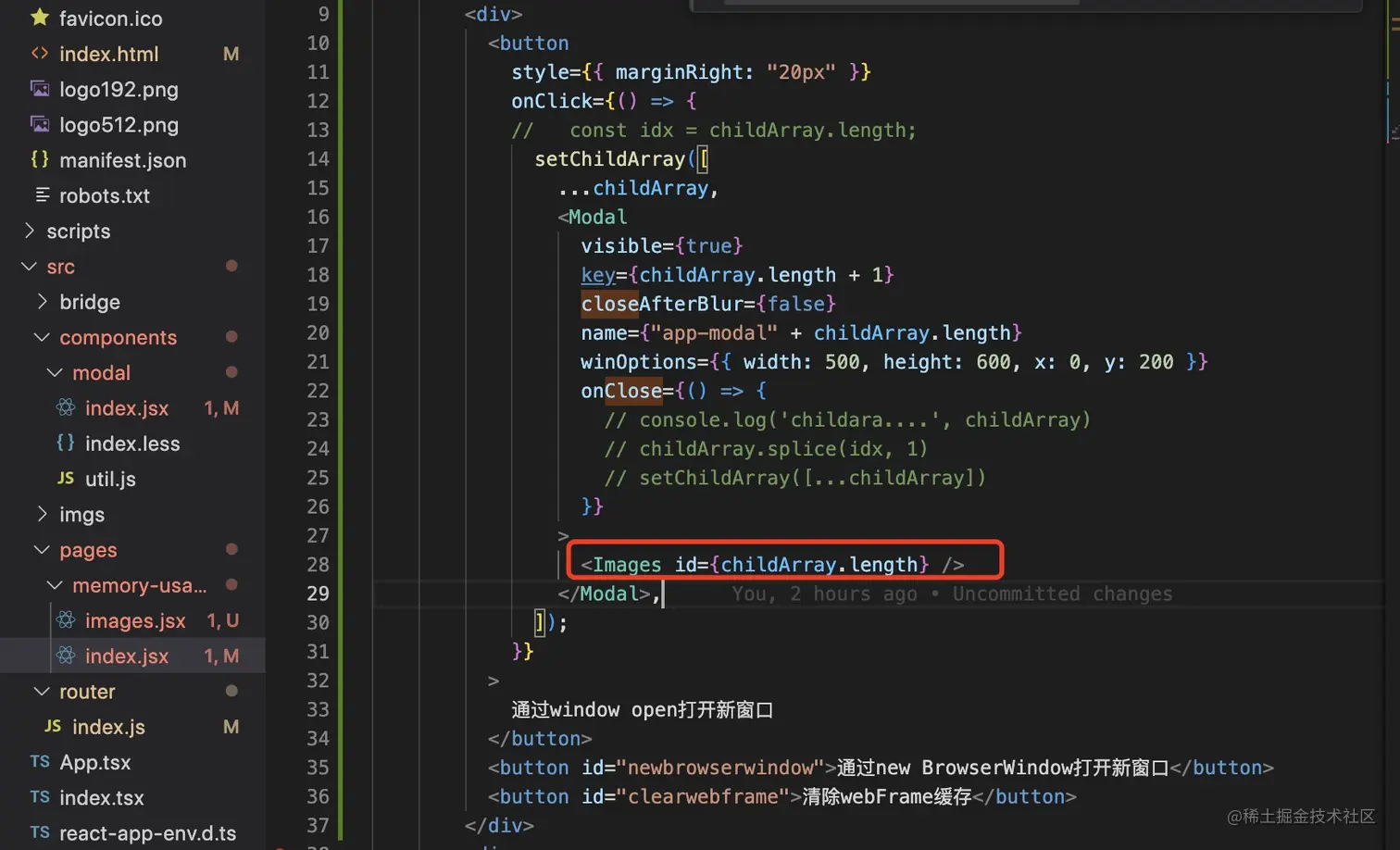Click the "newbrowserwindow" id string in code
Screen dimensions: 1400x850
(x=726, y=768)
